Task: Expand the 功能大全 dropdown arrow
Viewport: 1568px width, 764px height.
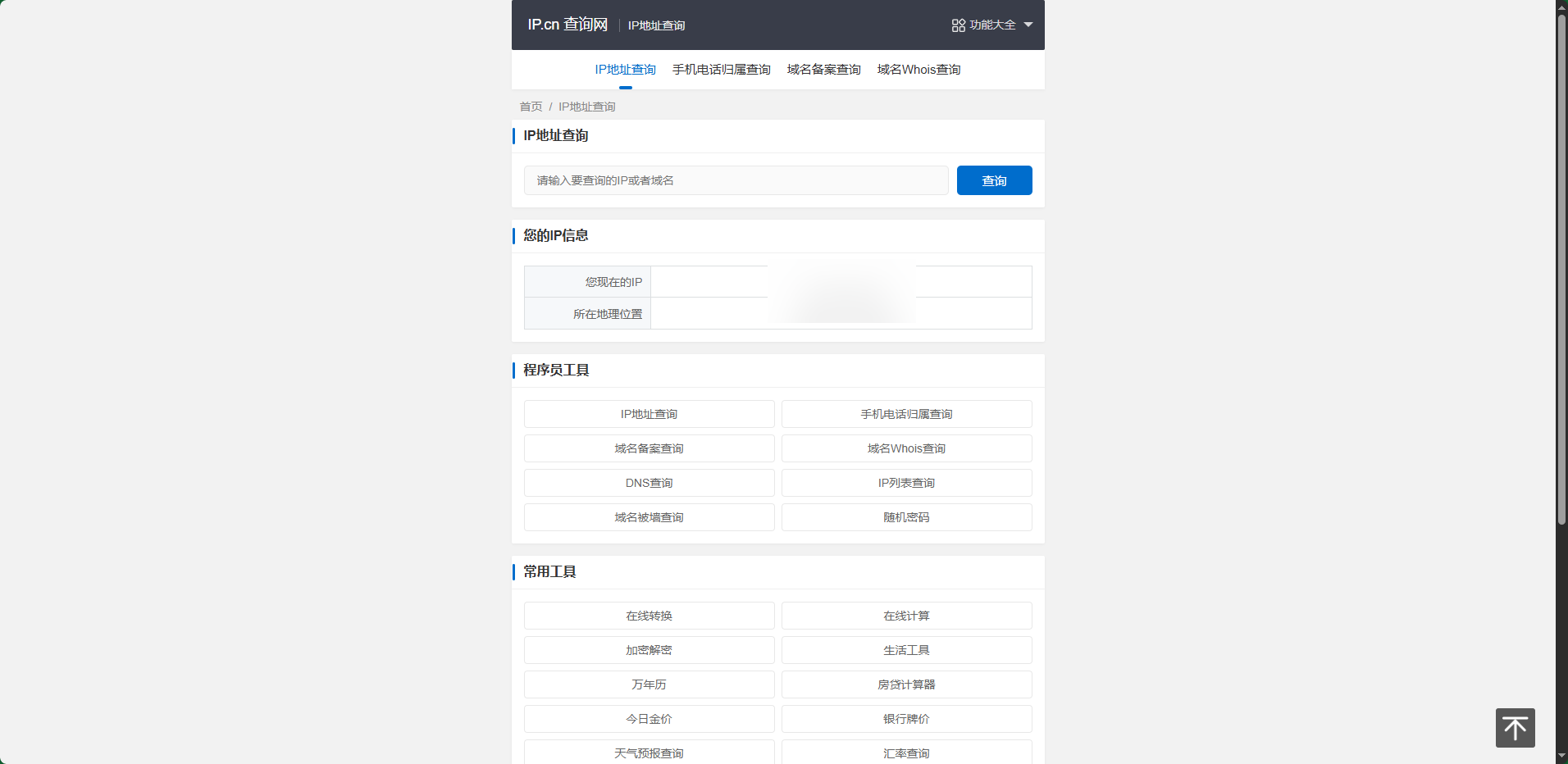Action: [1028, 25]
